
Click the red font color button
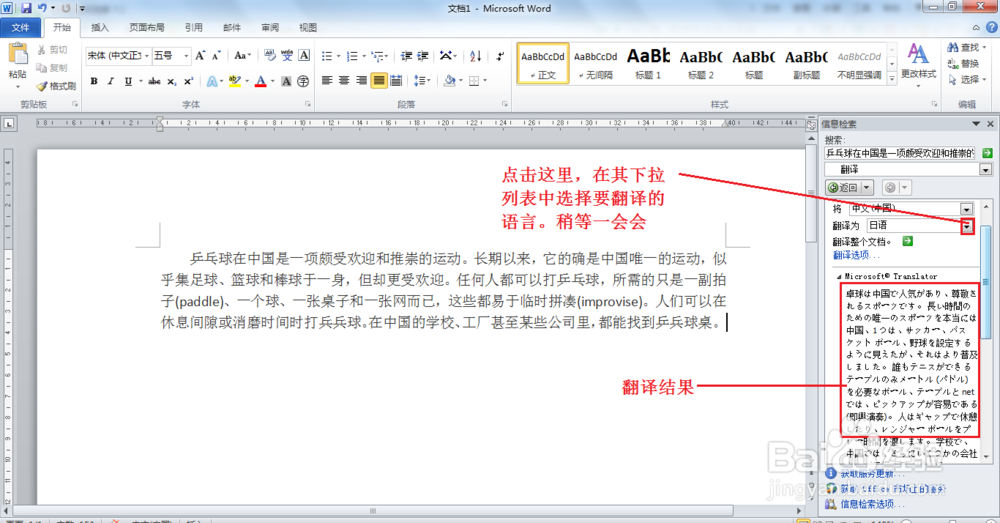coord(260,81)
